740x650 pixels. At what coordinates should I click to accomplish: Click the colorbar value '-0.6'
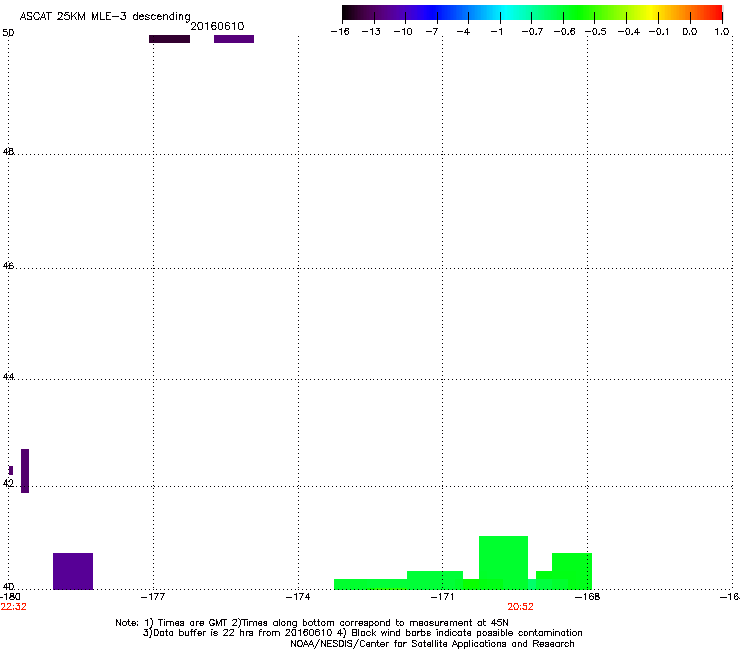tap(564, 32)
